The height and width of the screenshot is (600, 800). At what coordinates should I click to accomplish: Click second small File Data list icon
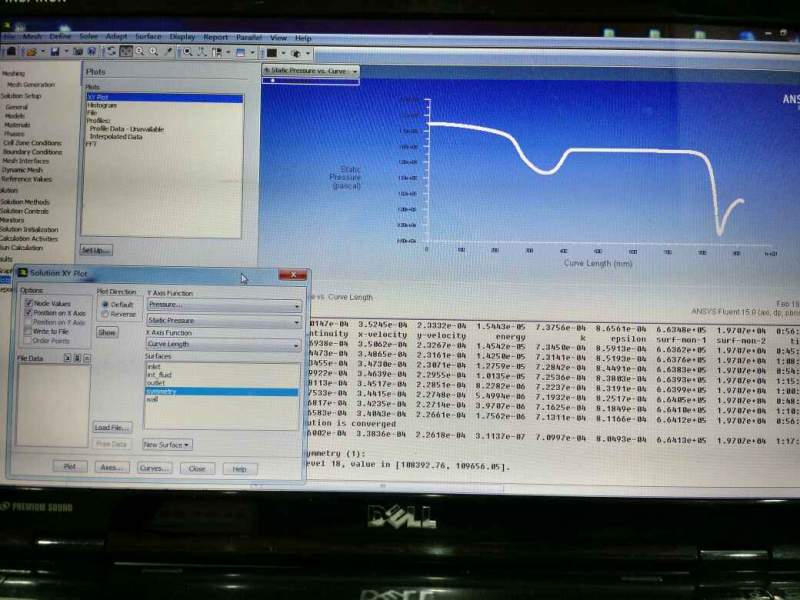[77, 358]
